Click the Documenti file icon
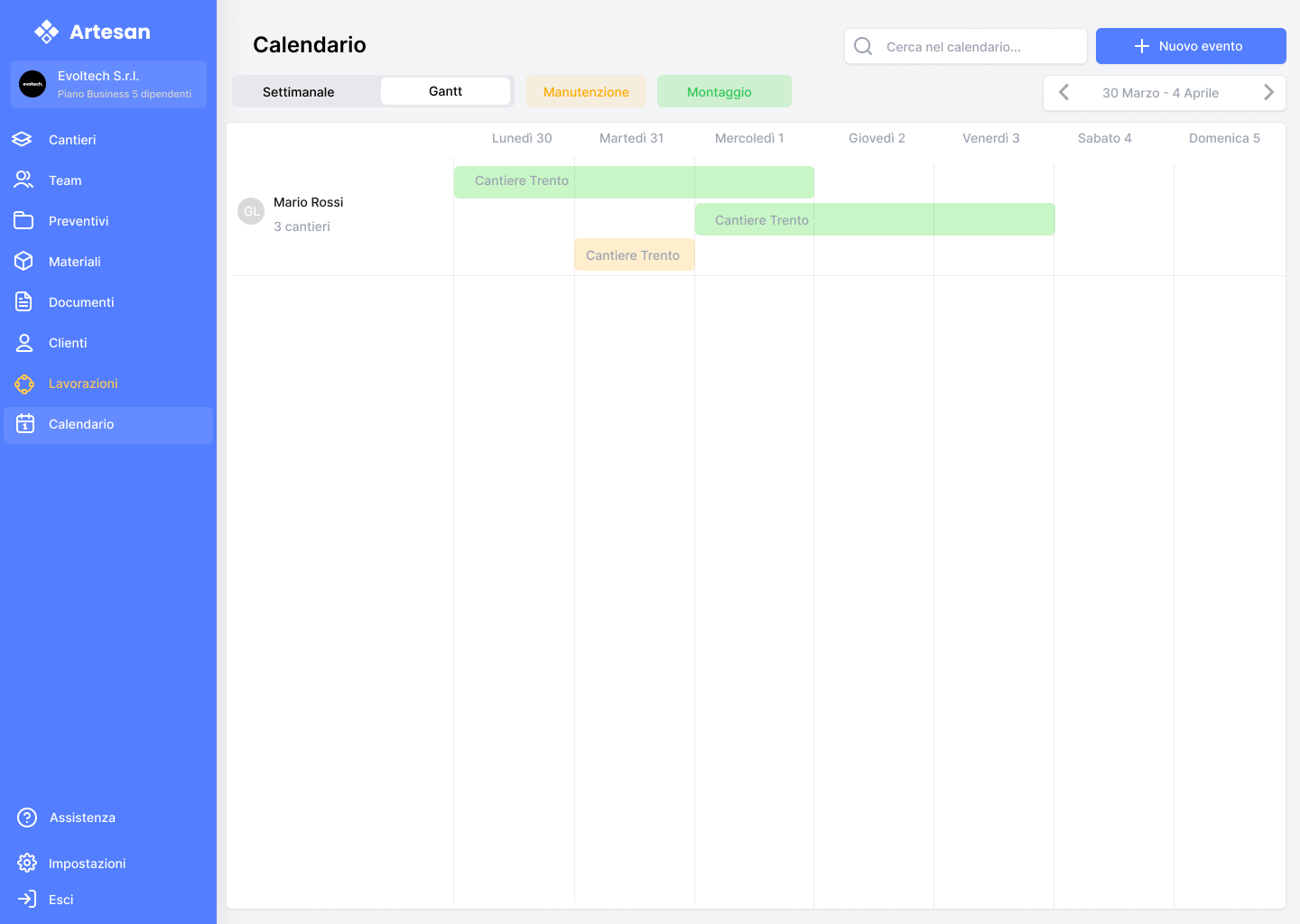The width and height of the screenshot is (1300, 924). click(23, 301)
